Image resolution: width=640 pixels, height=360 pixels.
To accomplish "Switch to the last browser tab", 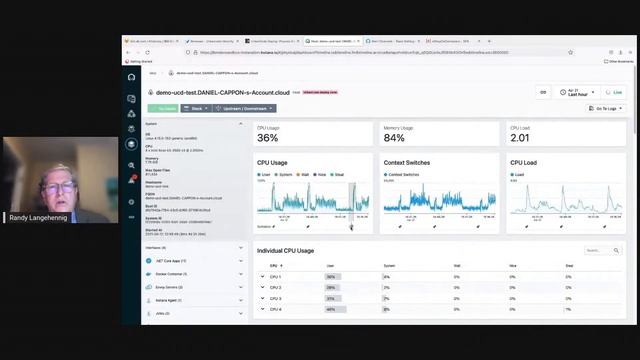I will (x=453, y=41).
